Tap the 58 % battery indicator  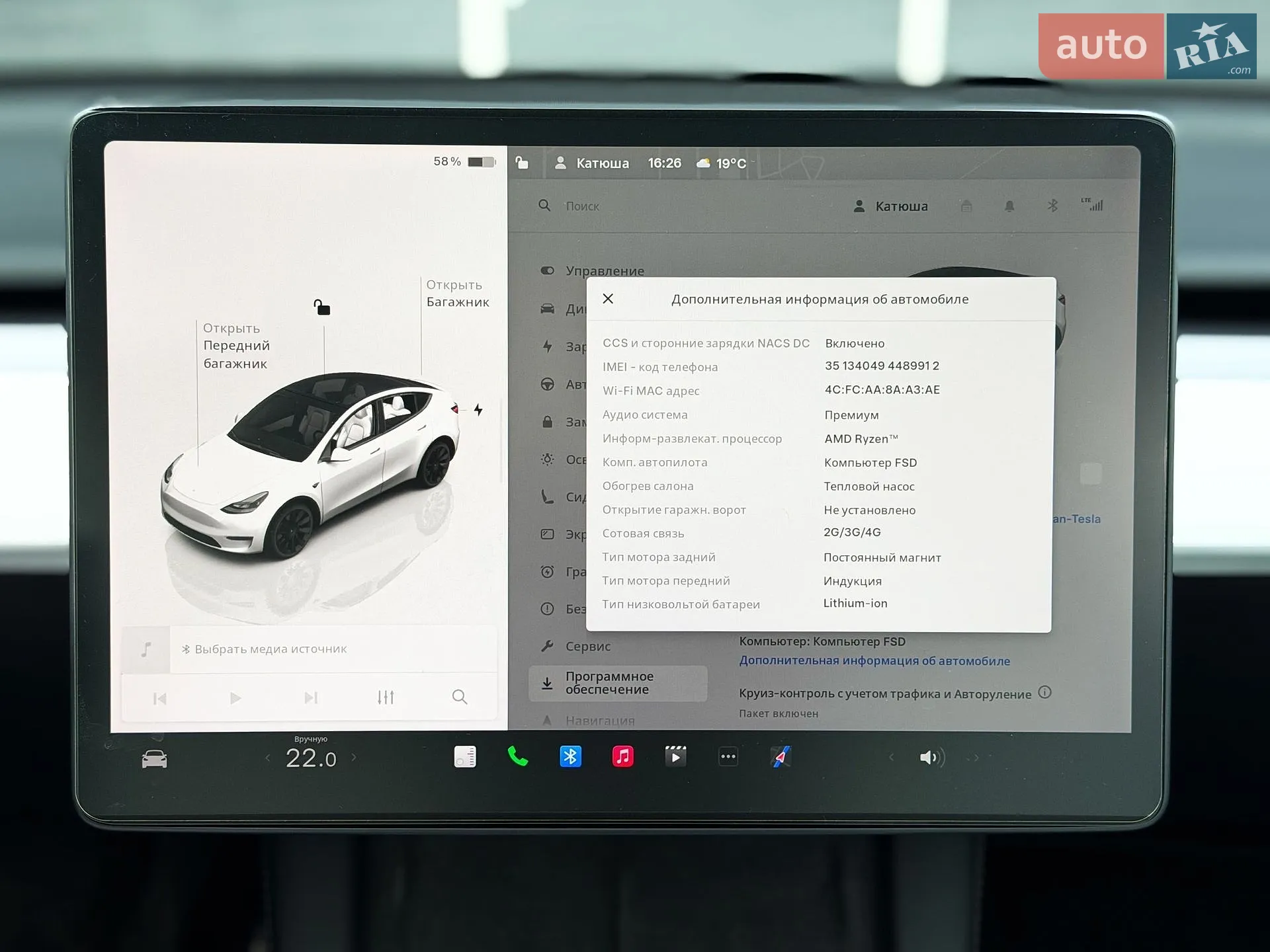tap(464, 161)
